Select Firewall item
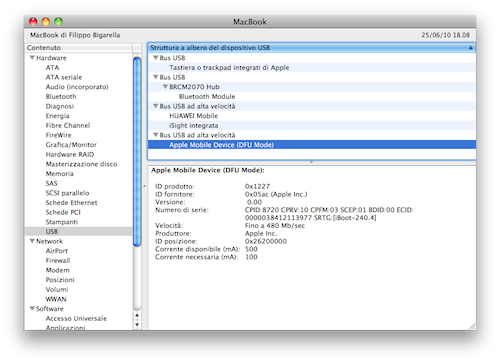The width and height of the screenshot is (500, 363). (58, 260)
